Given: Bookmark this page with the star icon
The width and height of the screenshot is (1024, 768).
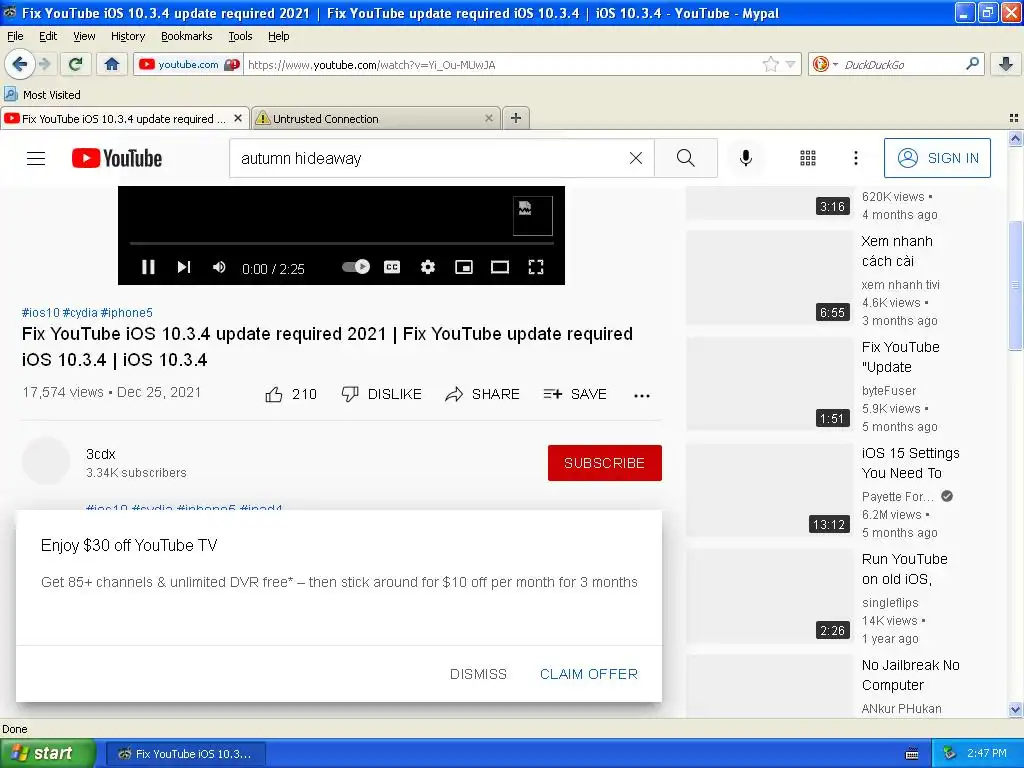Looking at the screenshot, I should (x=771, y=64).
